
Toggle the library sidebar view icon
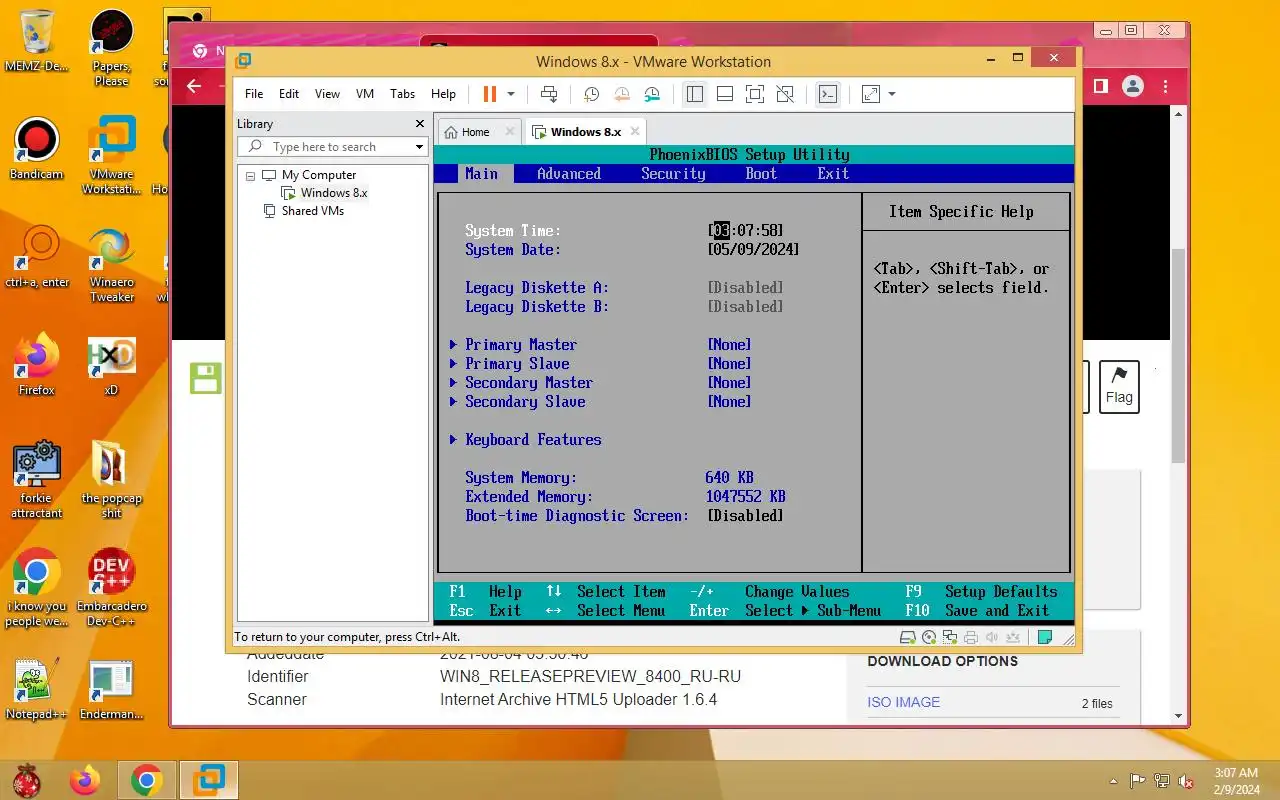[695, 94]
